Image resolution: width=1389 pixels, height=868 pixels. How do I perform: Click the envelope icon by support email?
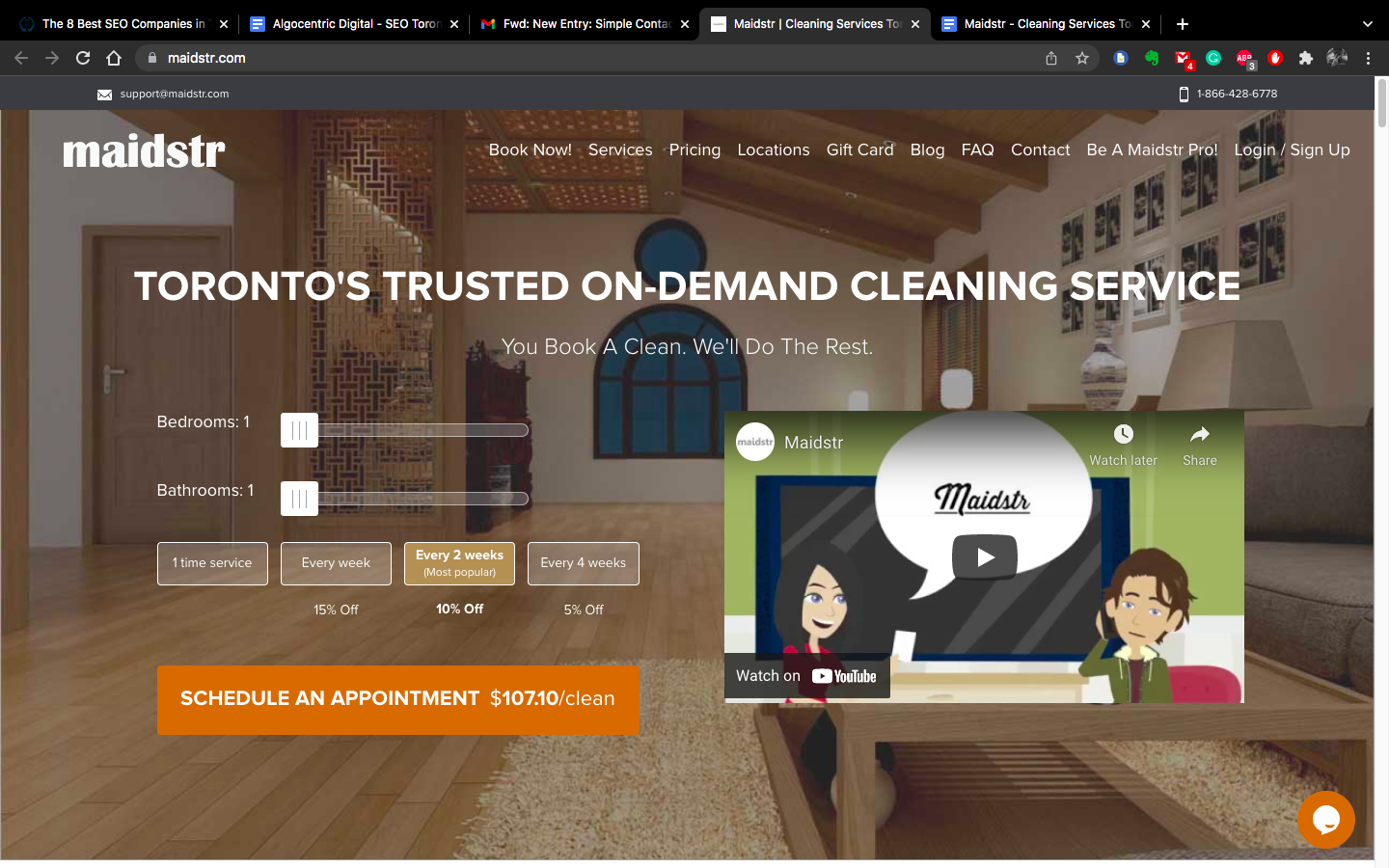[x=104, y=95]
